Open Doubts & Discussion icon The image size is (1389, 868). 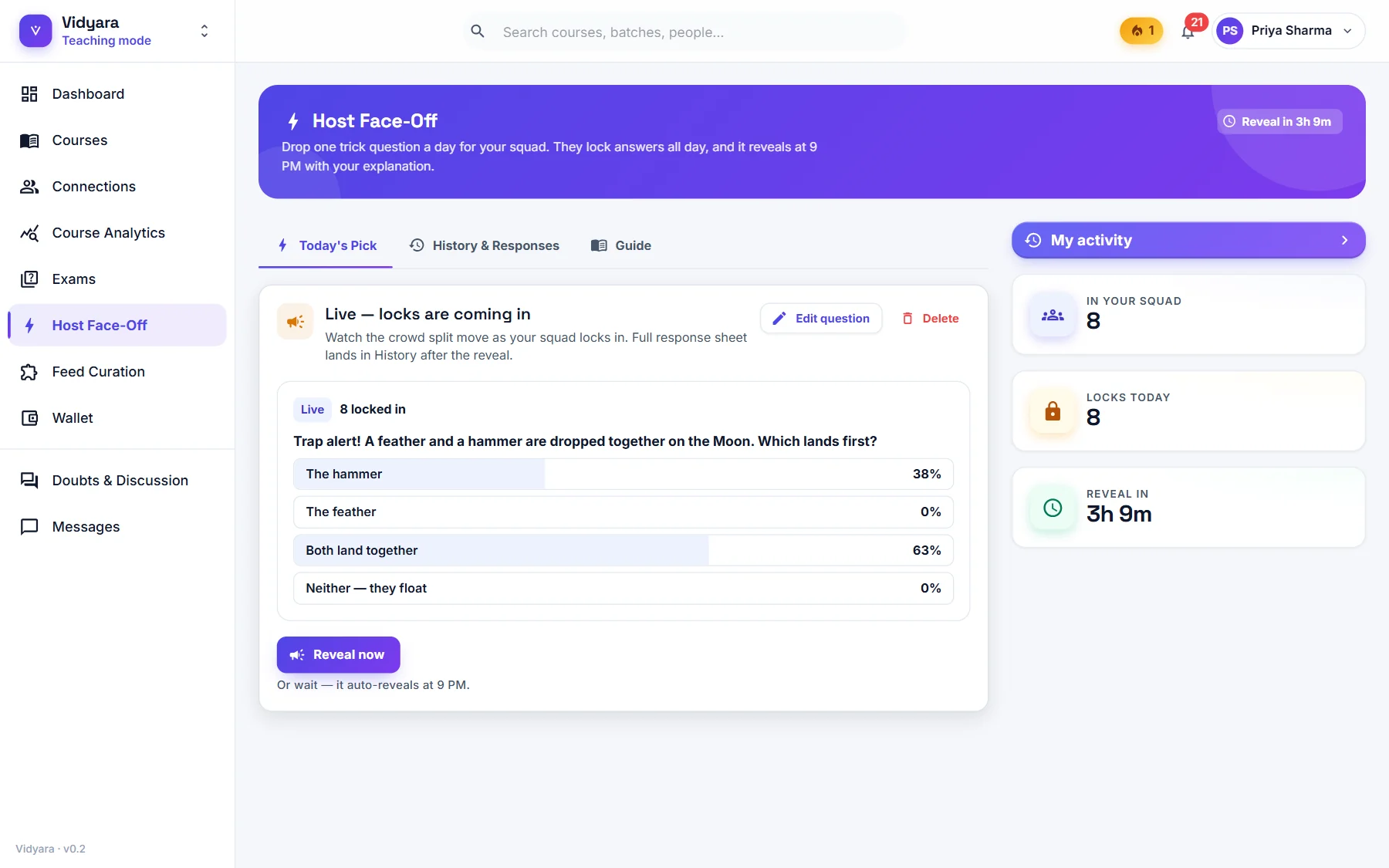pos(29,481)
